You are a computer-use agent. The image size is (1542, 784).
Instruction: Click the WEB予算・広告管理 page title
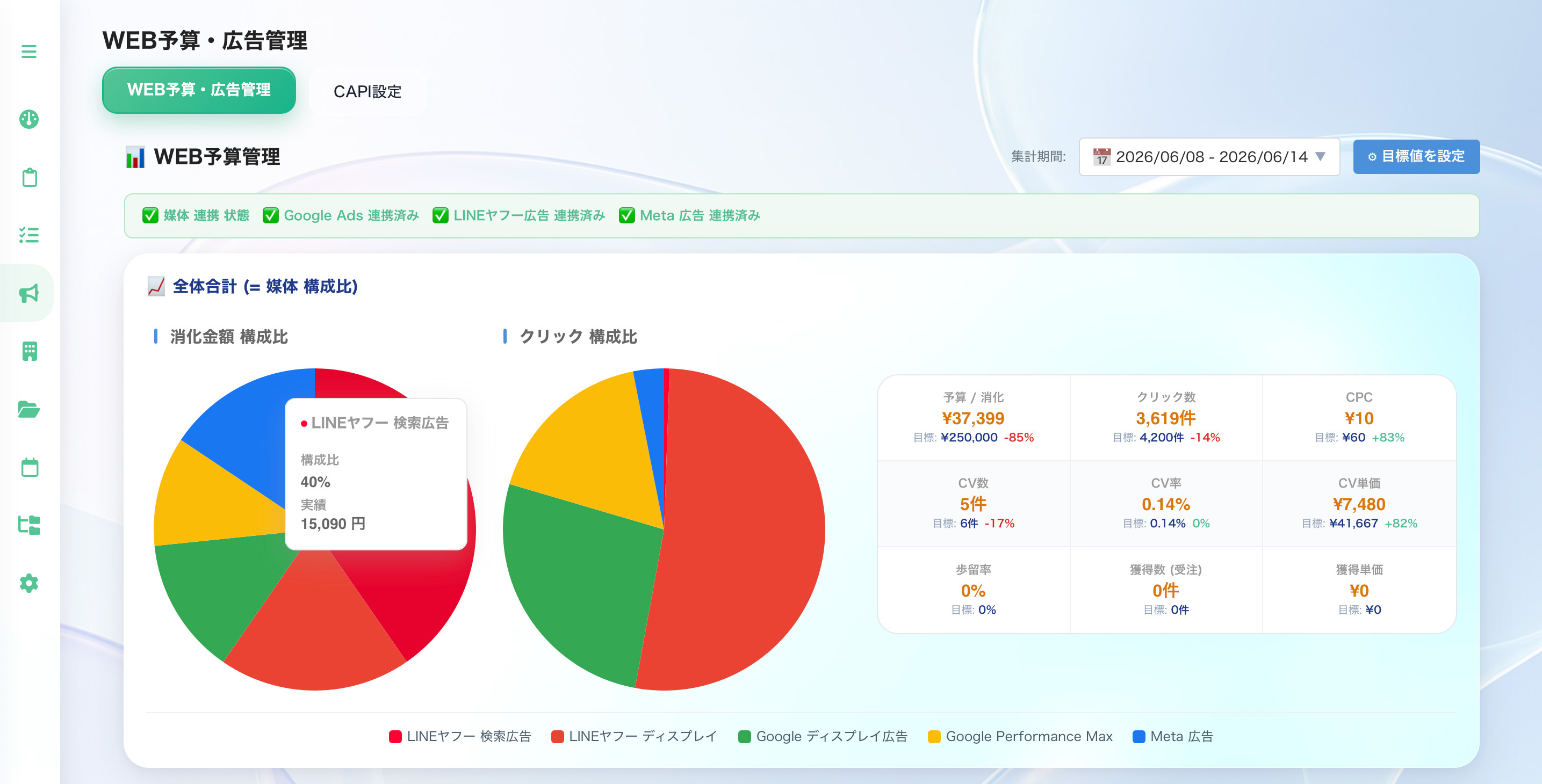[205, 41]
